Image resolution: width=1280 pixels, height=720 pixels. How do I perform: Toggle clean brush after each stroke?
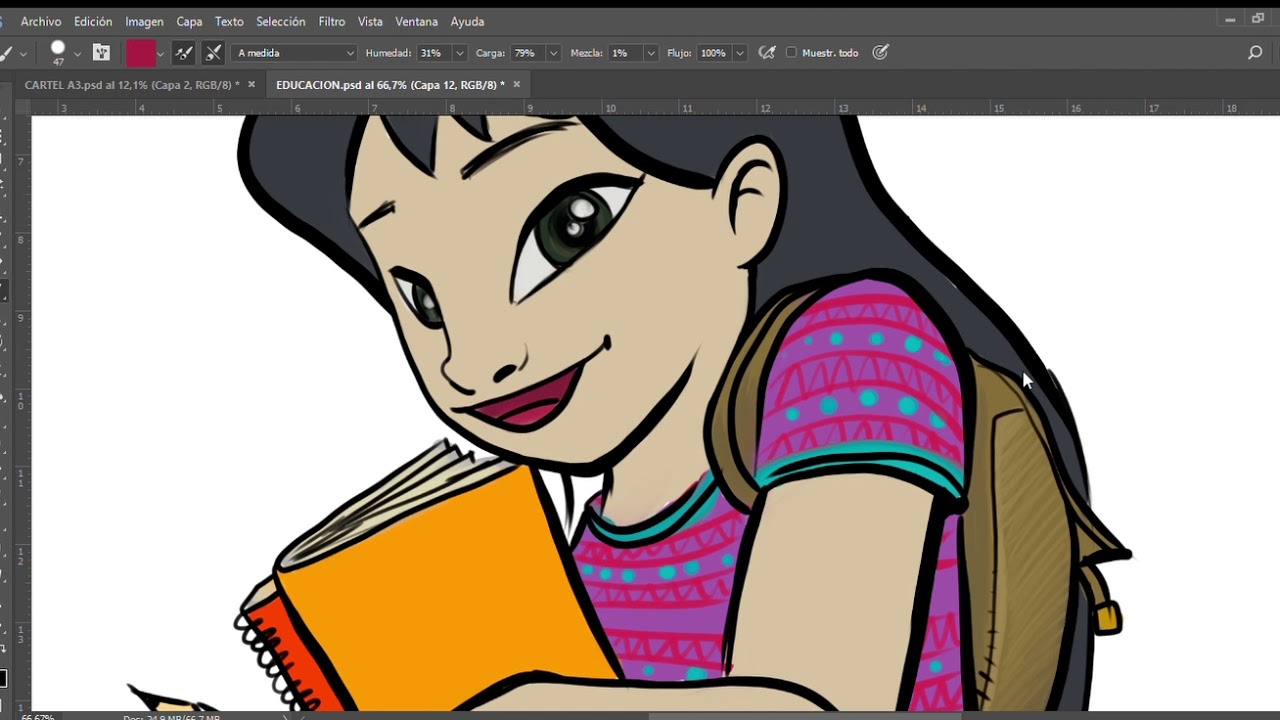pos(213,53)
